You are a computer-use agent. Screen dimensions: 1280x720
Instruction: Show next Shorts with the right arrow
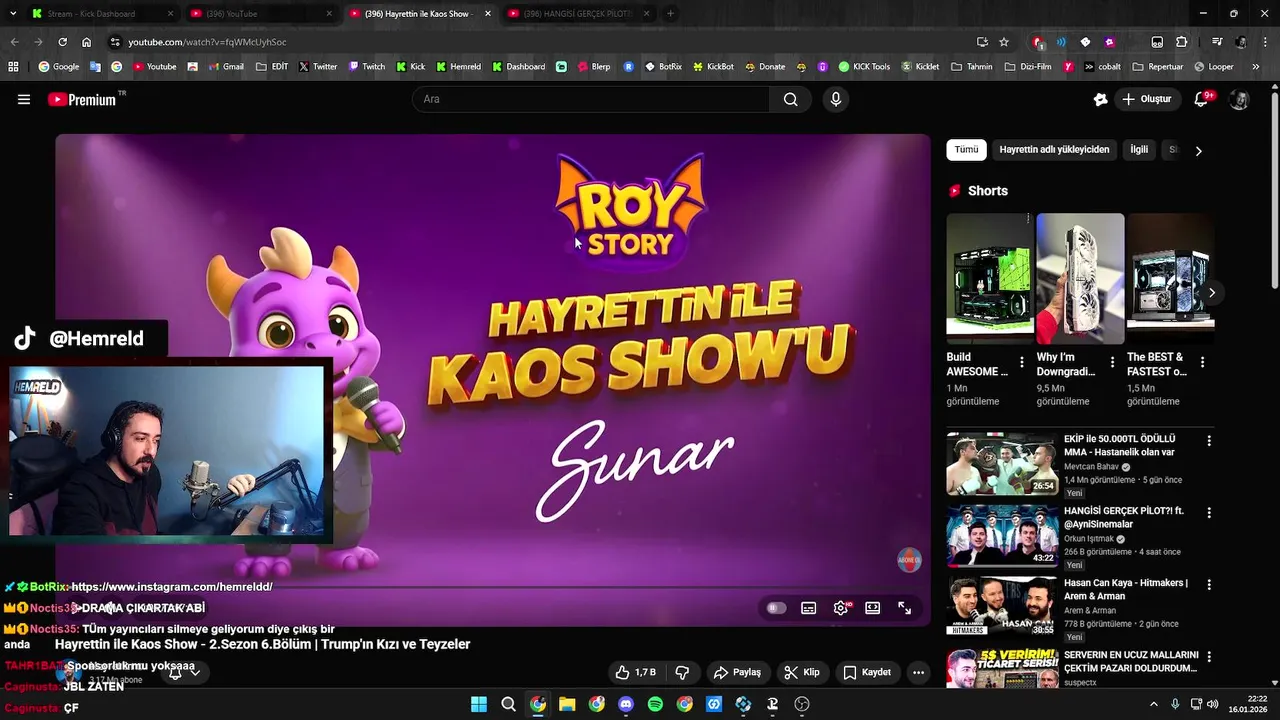point(1211,293)
